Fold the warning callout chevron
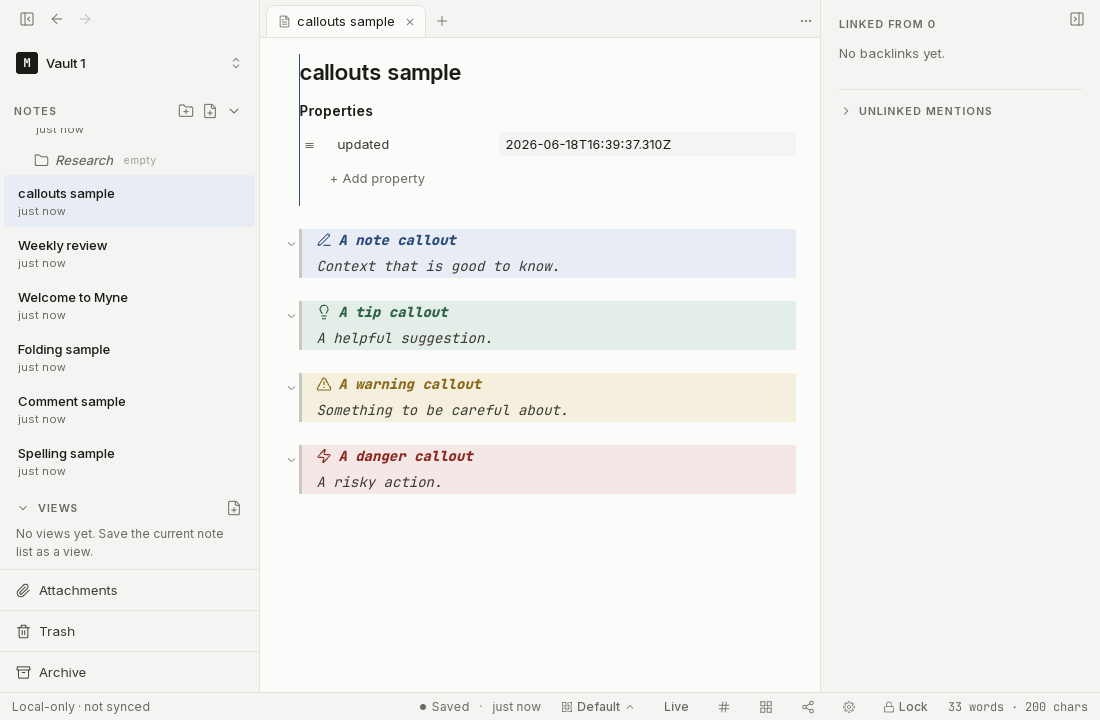The image size is (1100, 720). [x=291, y=387]
